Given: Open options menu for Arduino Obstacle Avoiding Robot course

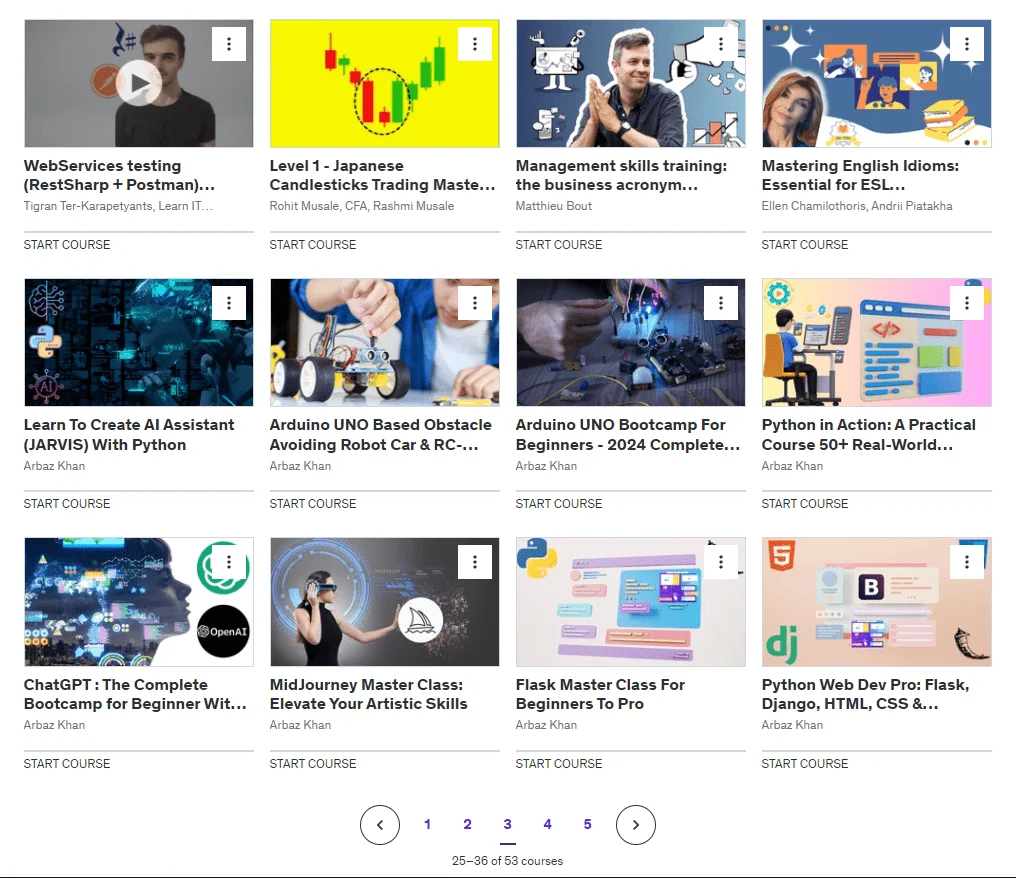Looking at the screenshot, I should (475, 303).
